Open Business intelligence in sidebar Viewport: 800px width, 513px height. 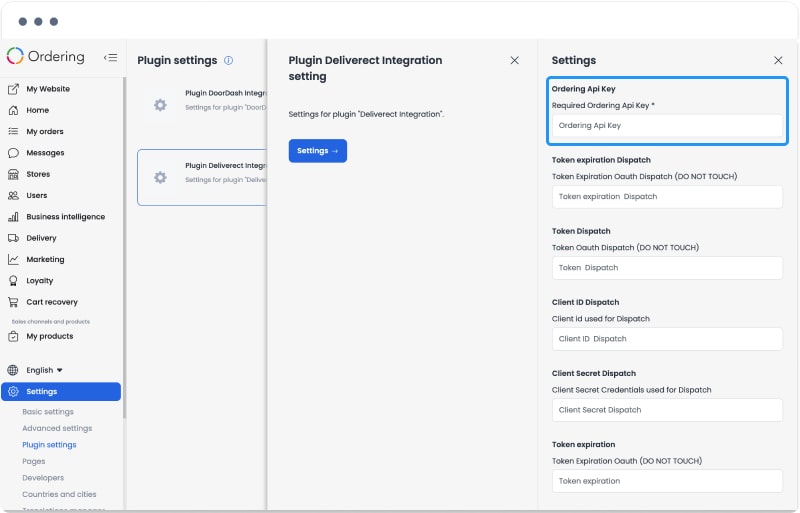66,217
